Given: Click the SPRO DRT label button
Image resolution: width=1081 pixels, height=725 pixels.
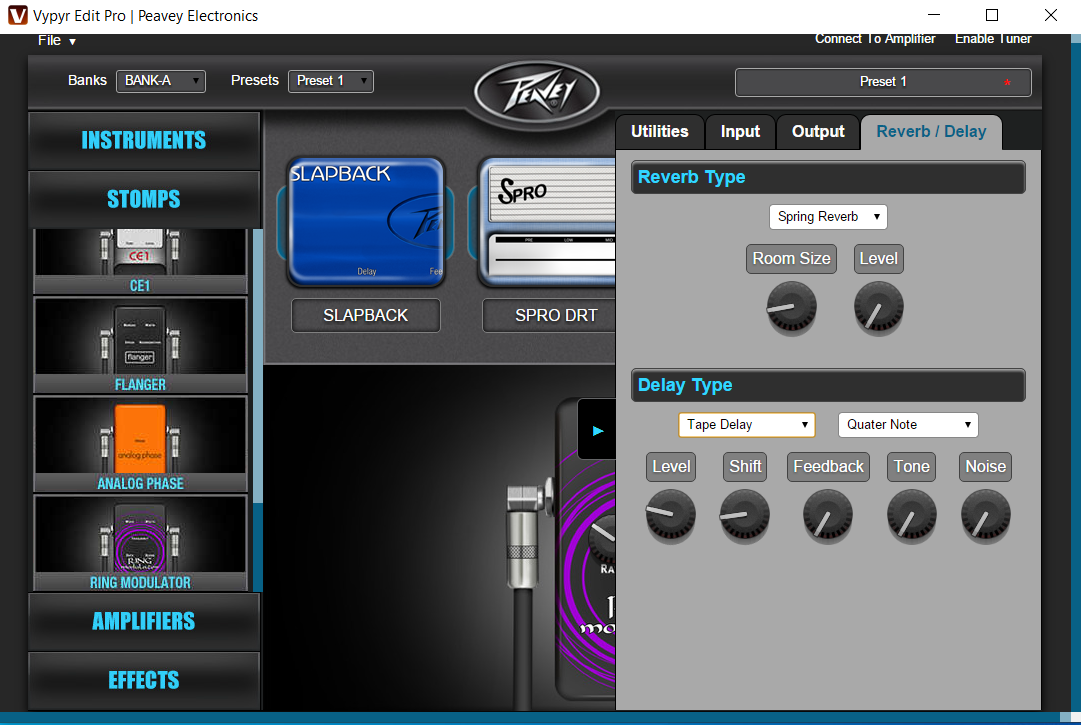Looking at the screenshot, I should coord(549,315).
